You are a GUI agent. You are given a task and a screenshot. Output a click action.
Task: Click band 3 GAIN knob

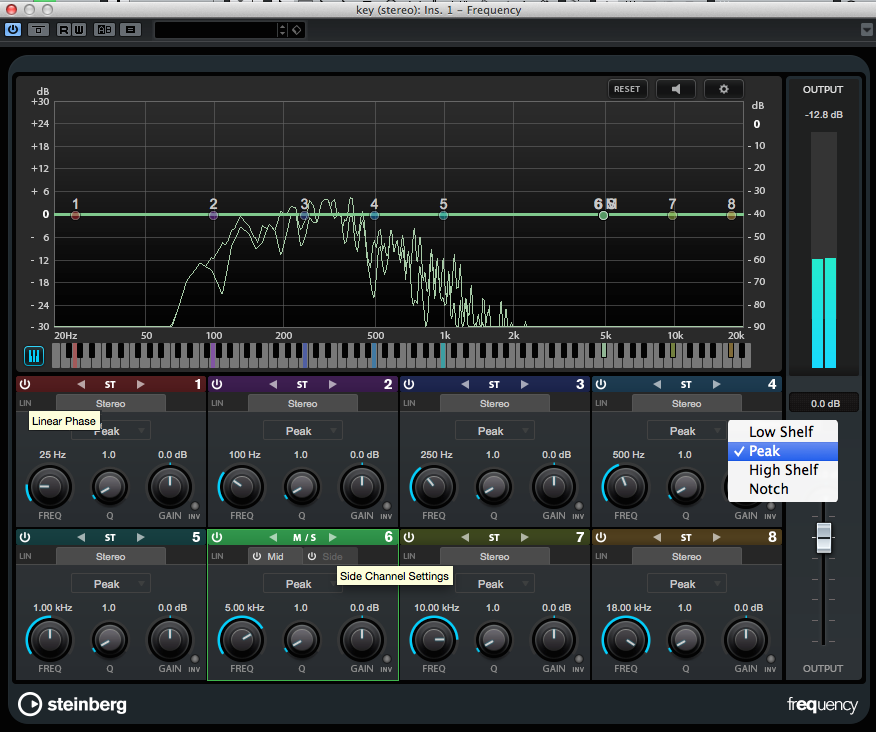[554, 487]
